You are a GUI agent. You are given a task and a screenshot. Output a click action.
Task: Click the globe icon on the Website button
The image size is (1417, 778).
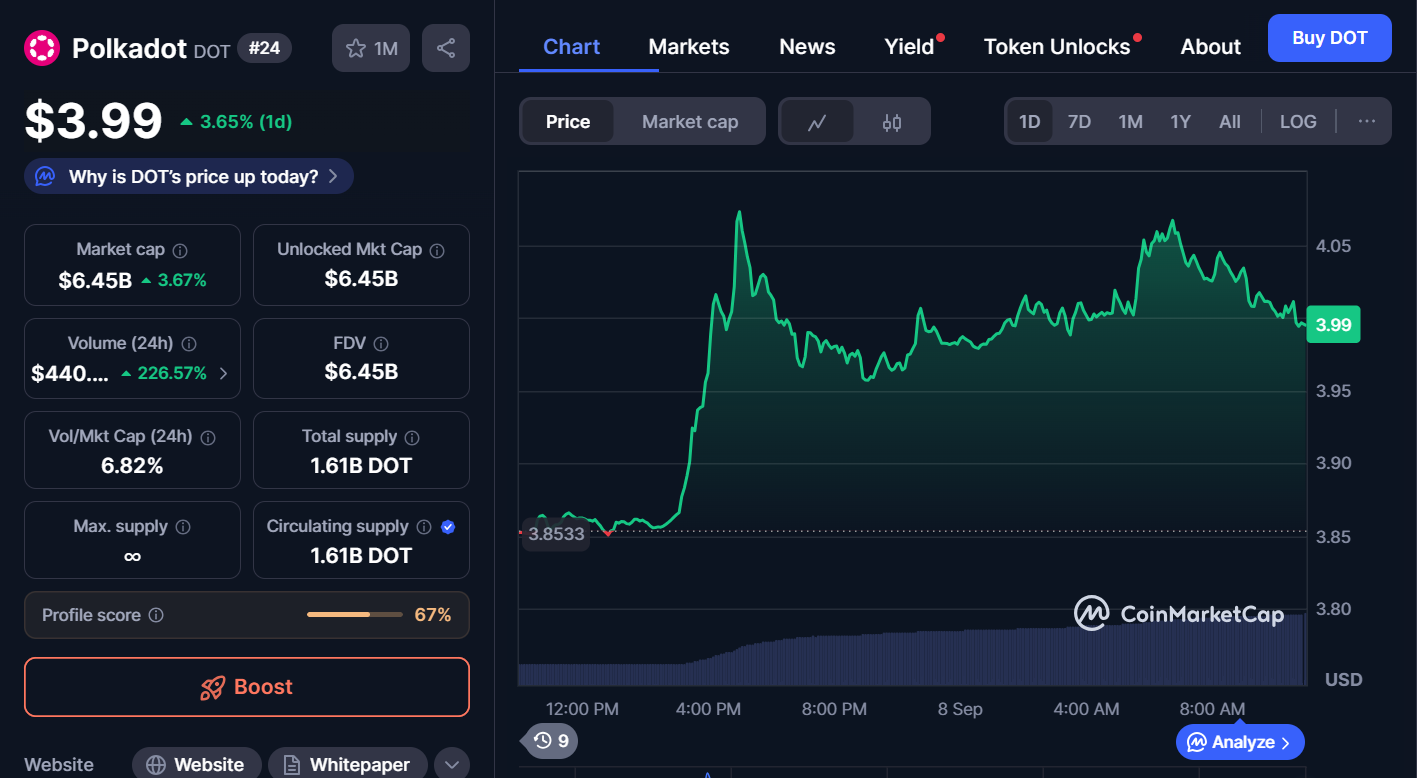(x=156, y=765)
